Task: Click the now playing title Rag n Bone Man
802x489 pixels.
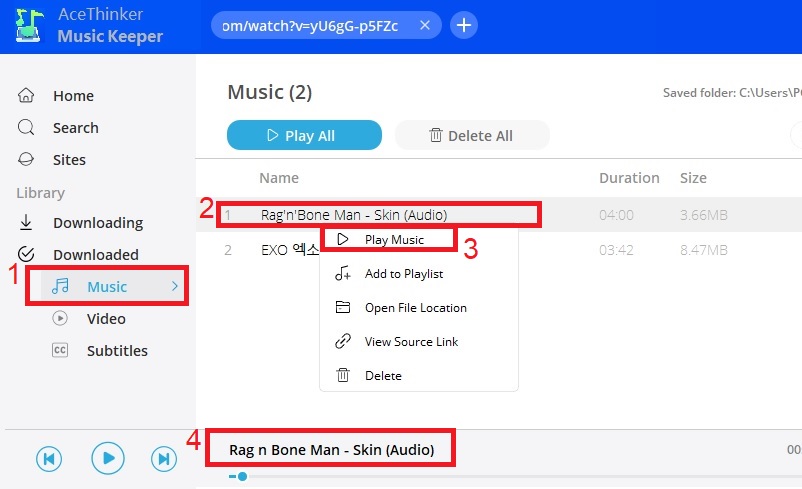Action: click(x=331, y=450)
